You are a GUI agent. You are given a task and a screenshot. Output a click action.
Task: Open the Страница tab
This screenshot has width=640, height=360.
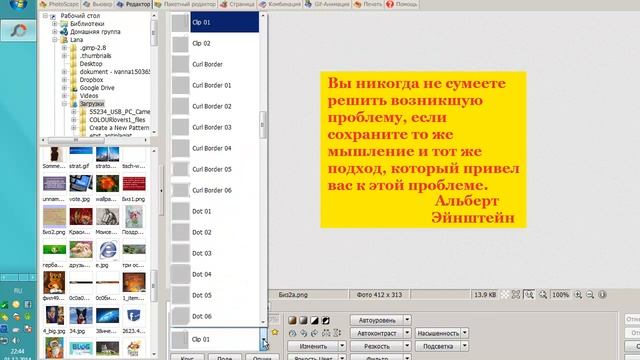point(238,4)
